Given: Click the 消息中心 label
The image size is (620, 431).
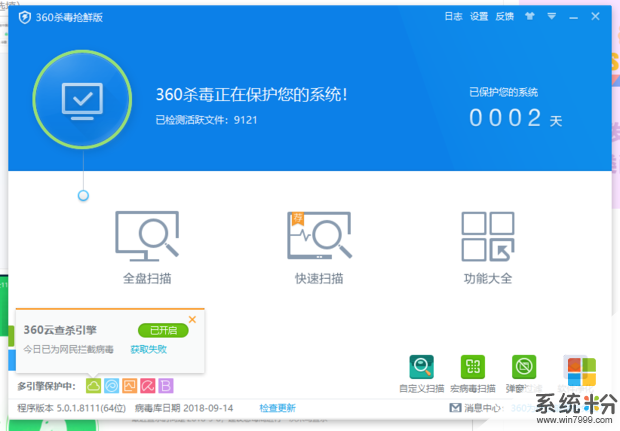Looking at the screenshot, I should [482, 408].
